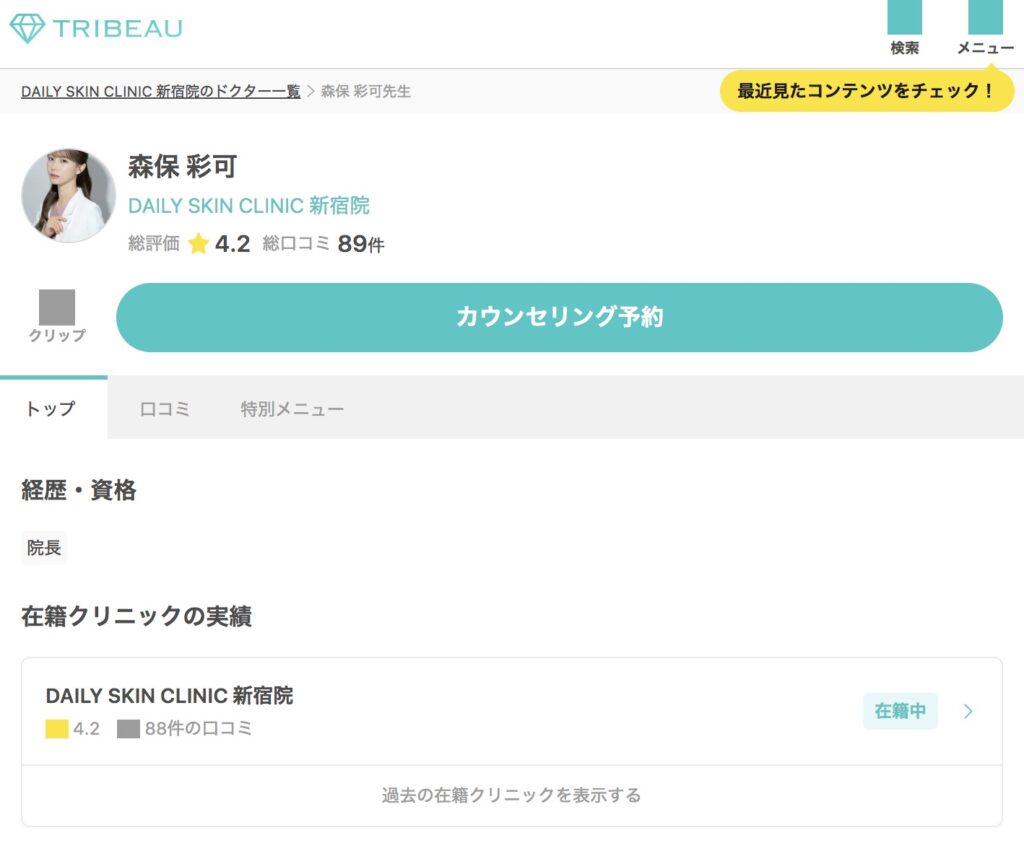
Task: Open the 検索 search icon
Action: click(x=904, y=18)
